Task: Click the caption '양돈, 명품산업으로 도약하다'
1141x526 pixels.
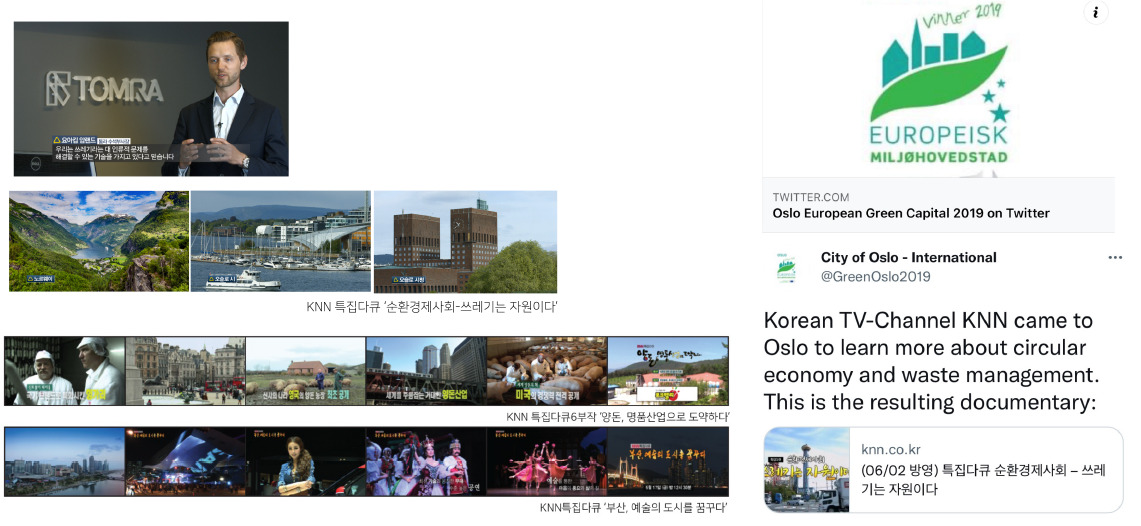Action: tap(664, 417)
